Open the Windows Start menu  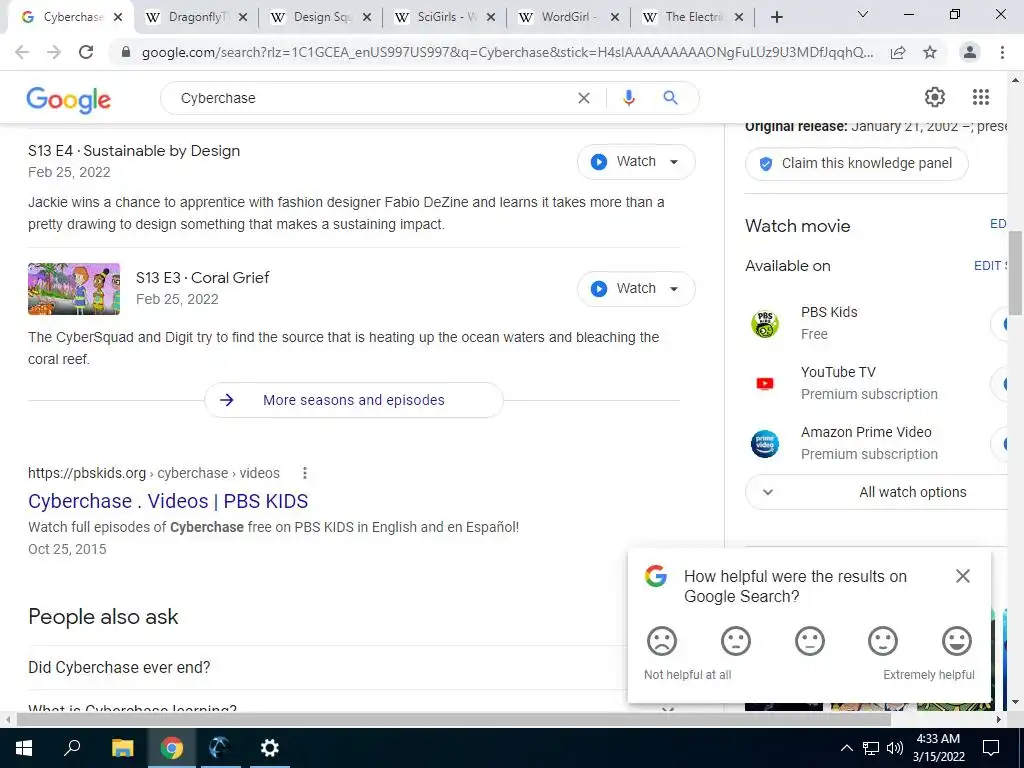tap(24, 748)
